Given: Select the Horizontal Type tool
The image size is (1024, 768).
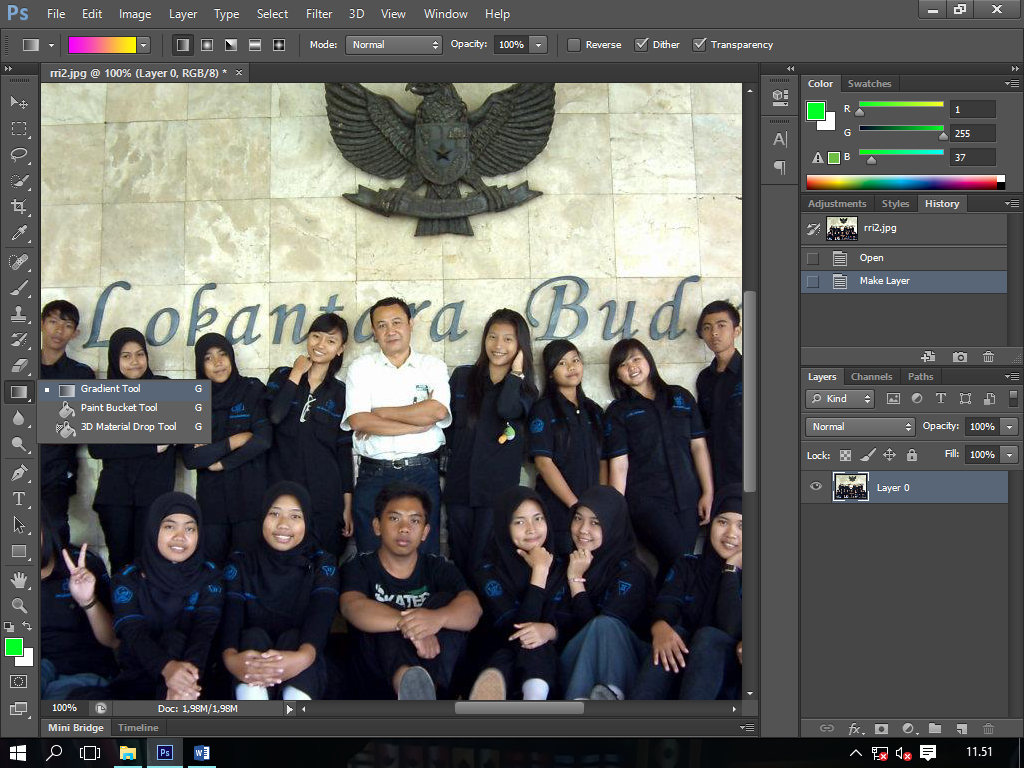Looking at the screenshot, I should (x=19, y=499).
